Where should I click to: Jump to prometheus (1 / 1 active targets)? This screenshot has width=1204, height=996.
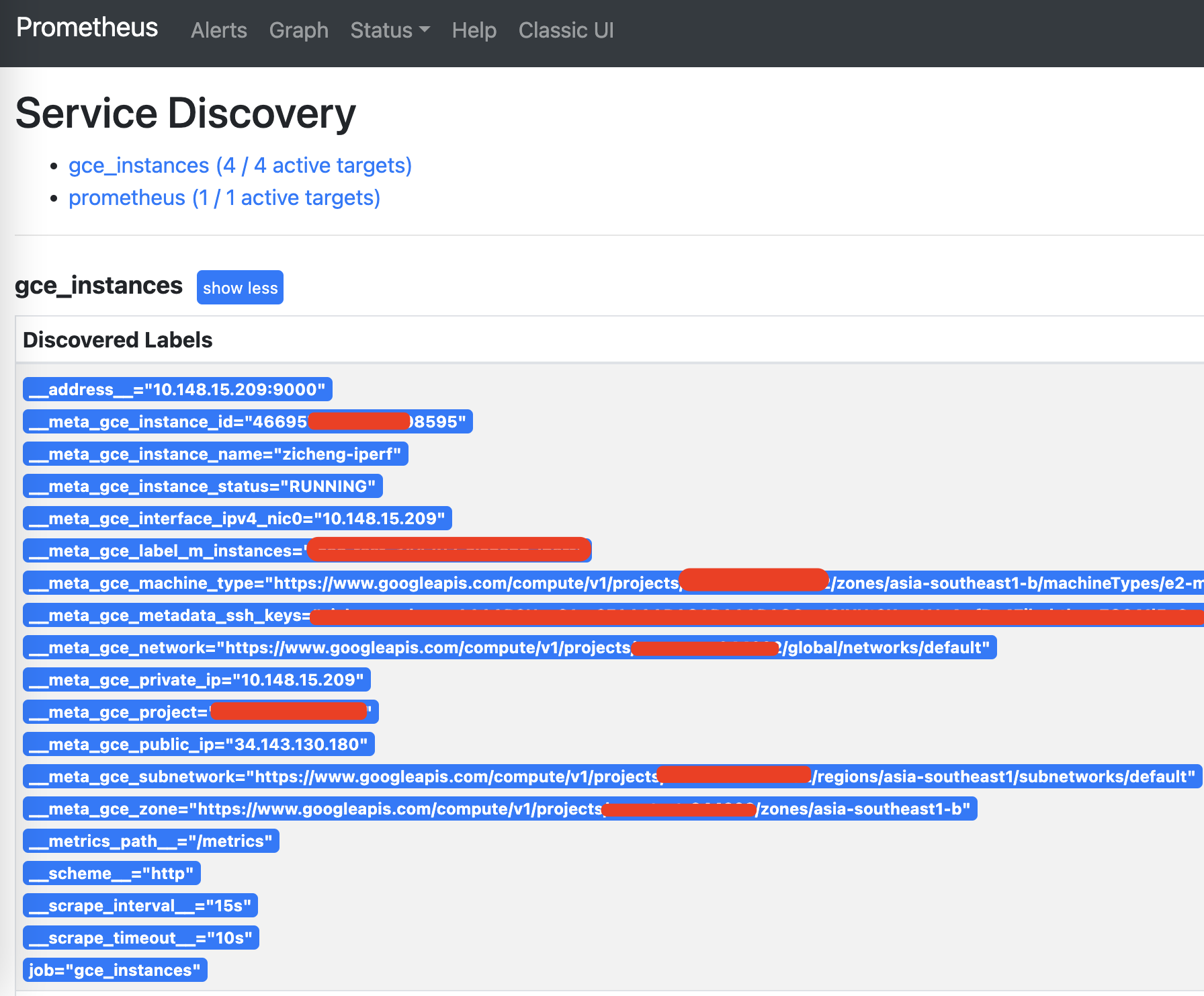[x=224, y=198]
